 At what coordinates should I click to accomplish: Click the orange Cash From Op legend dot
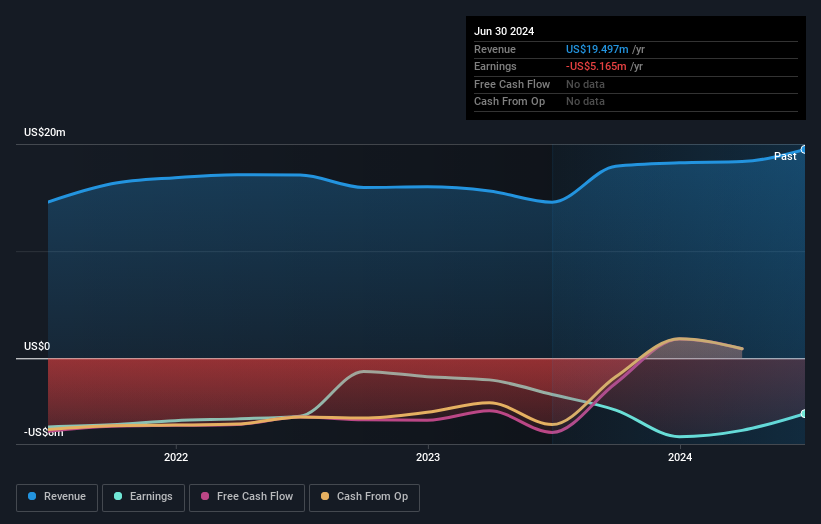click(325, 496)
